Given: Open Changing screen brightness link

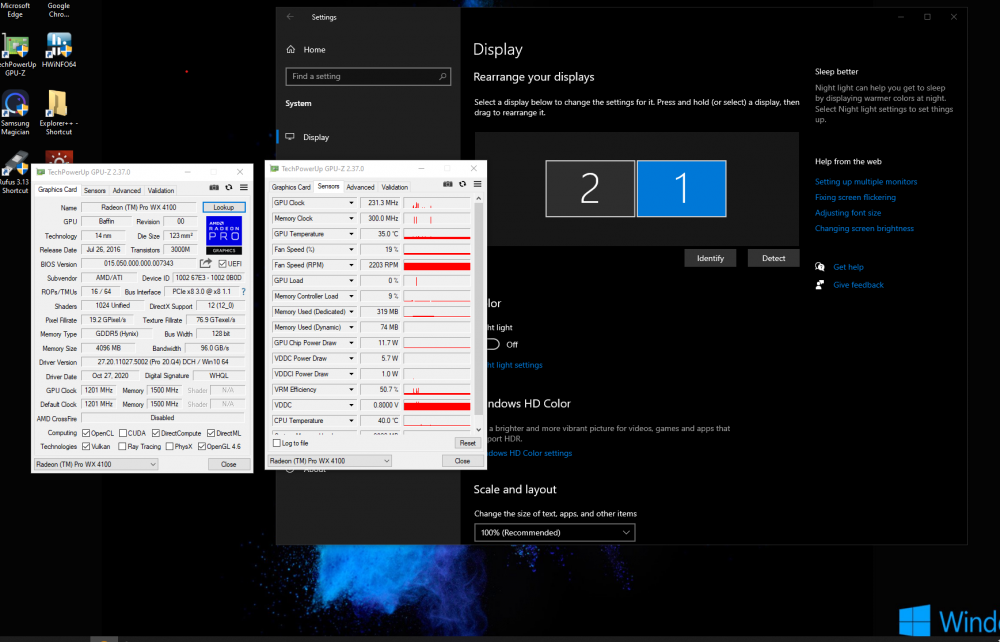Looking at the screenshot, I should [864, 228].
